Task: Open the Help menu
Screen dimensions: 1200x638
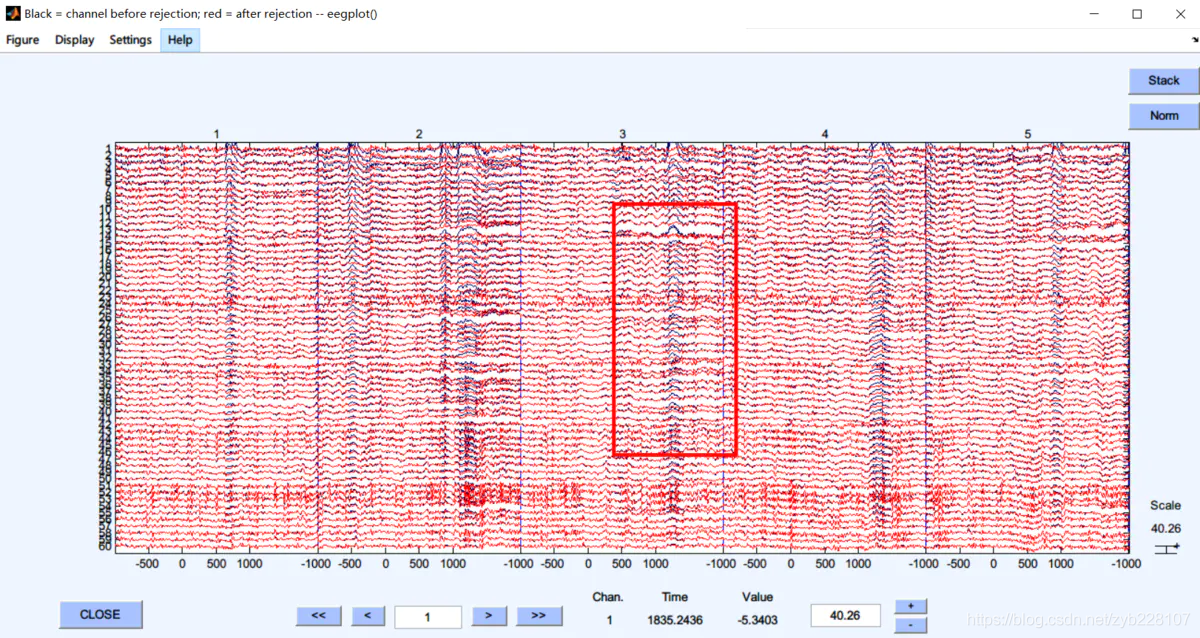Action: pos(180,40)
